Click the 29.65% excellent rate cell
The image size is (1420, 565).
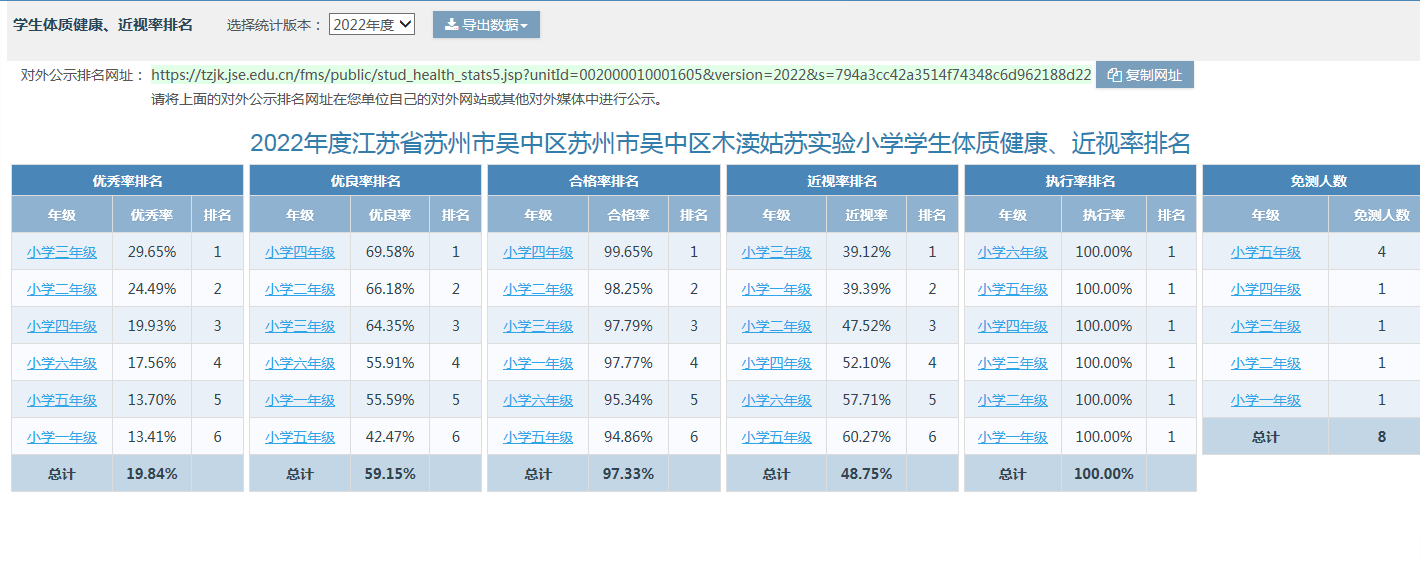click(152, 252)
